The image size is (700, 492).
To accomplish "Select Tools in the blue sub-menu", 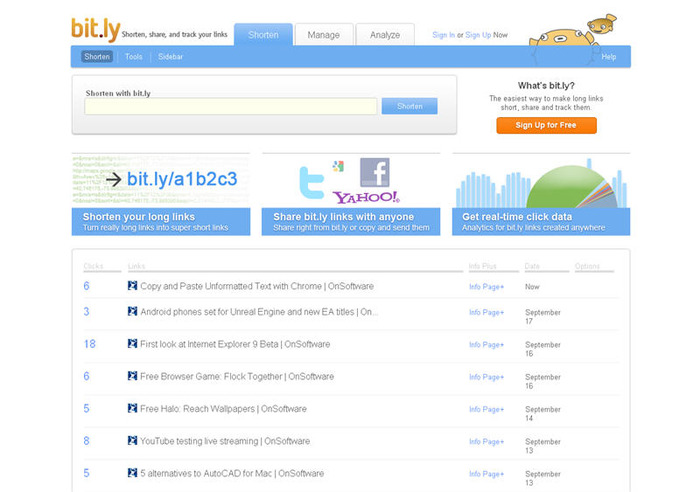I will click(x=133, y=57).
